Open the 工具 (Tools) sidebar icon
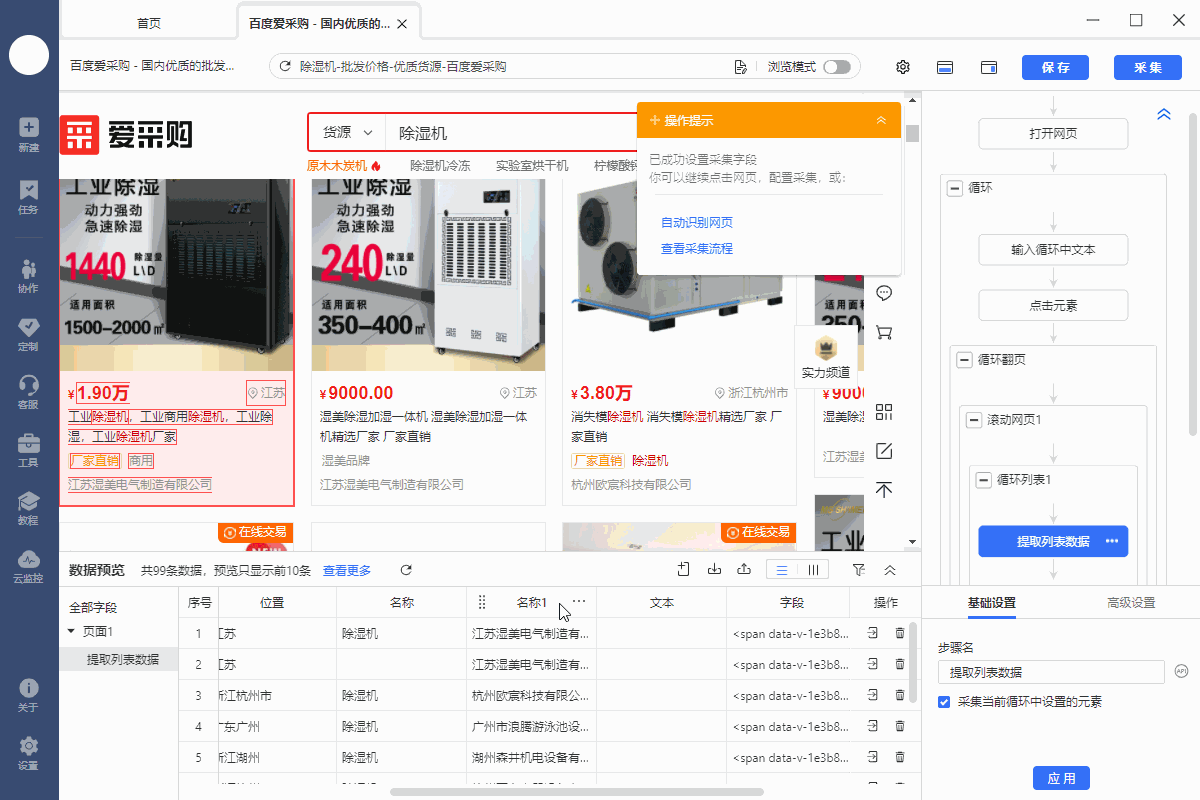Viewport: 1200px width, 800px height. (28, 450)
